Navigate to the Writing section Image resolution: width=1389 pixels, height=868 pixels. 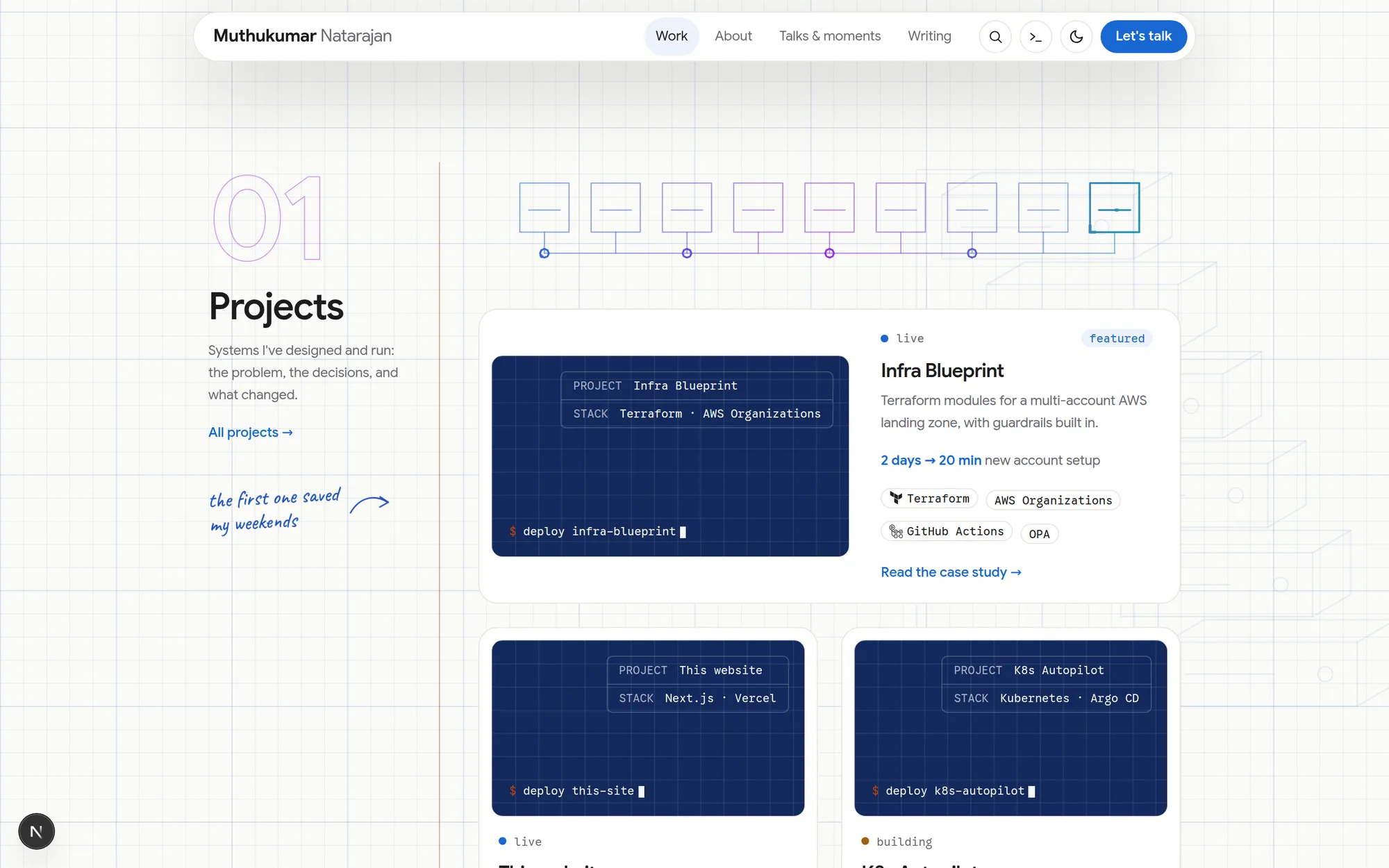coord(929,36)
